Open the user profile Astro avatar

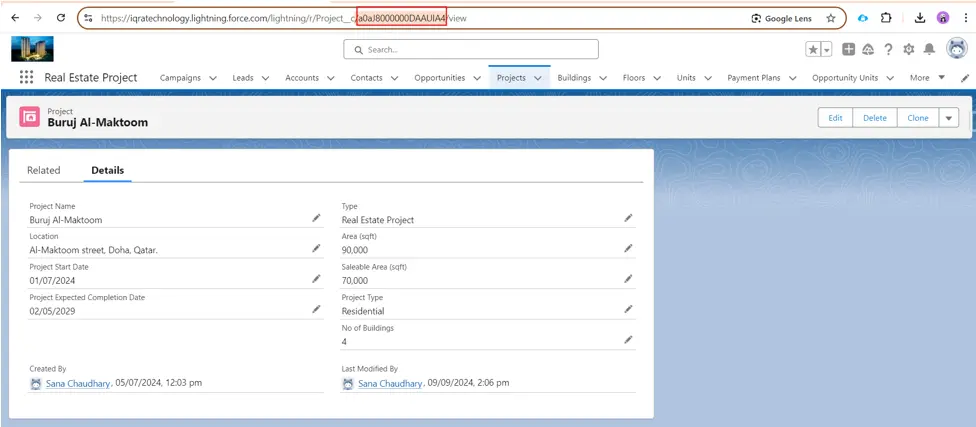(957, 49)
